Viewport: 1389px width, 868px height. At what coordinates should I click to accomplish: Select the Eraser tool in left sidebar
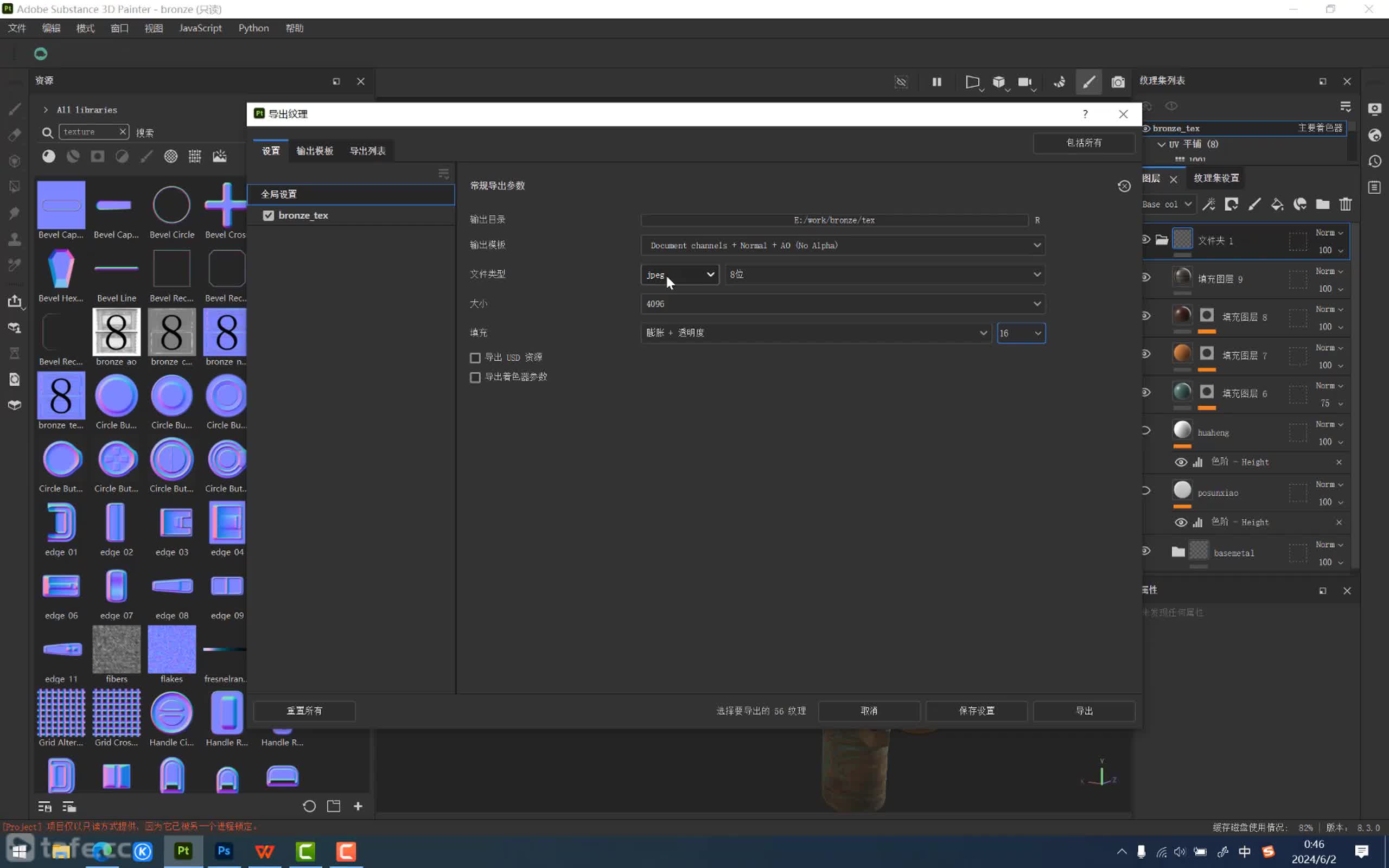[x=15, y=135]
